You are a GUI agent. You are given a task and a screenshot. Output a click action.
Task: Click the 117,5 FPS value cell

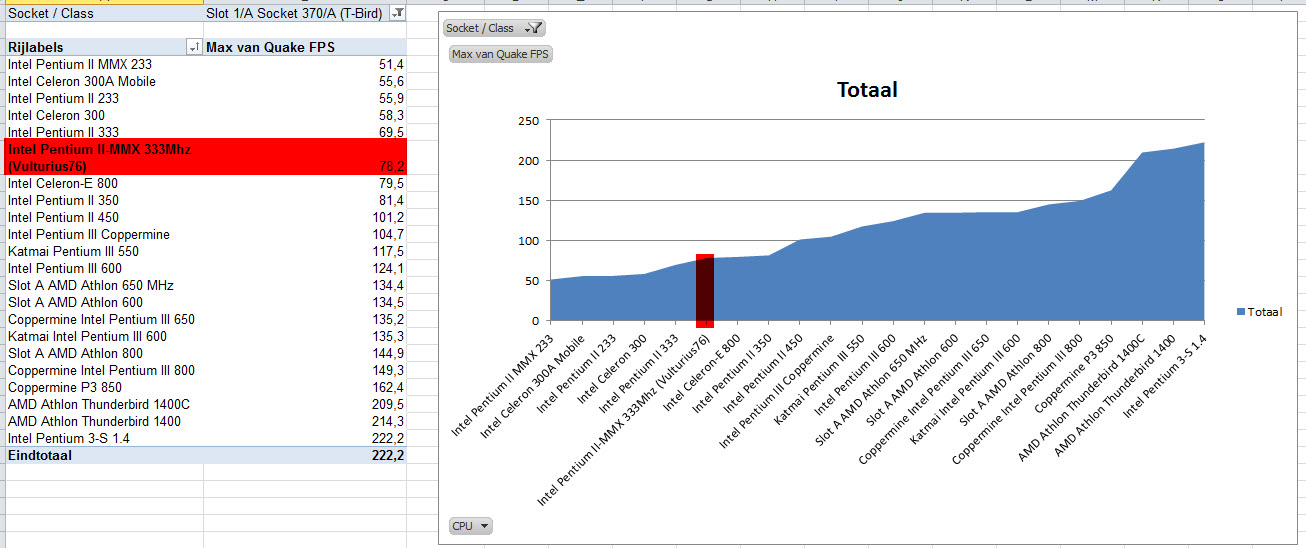click(x=304, y=251)
